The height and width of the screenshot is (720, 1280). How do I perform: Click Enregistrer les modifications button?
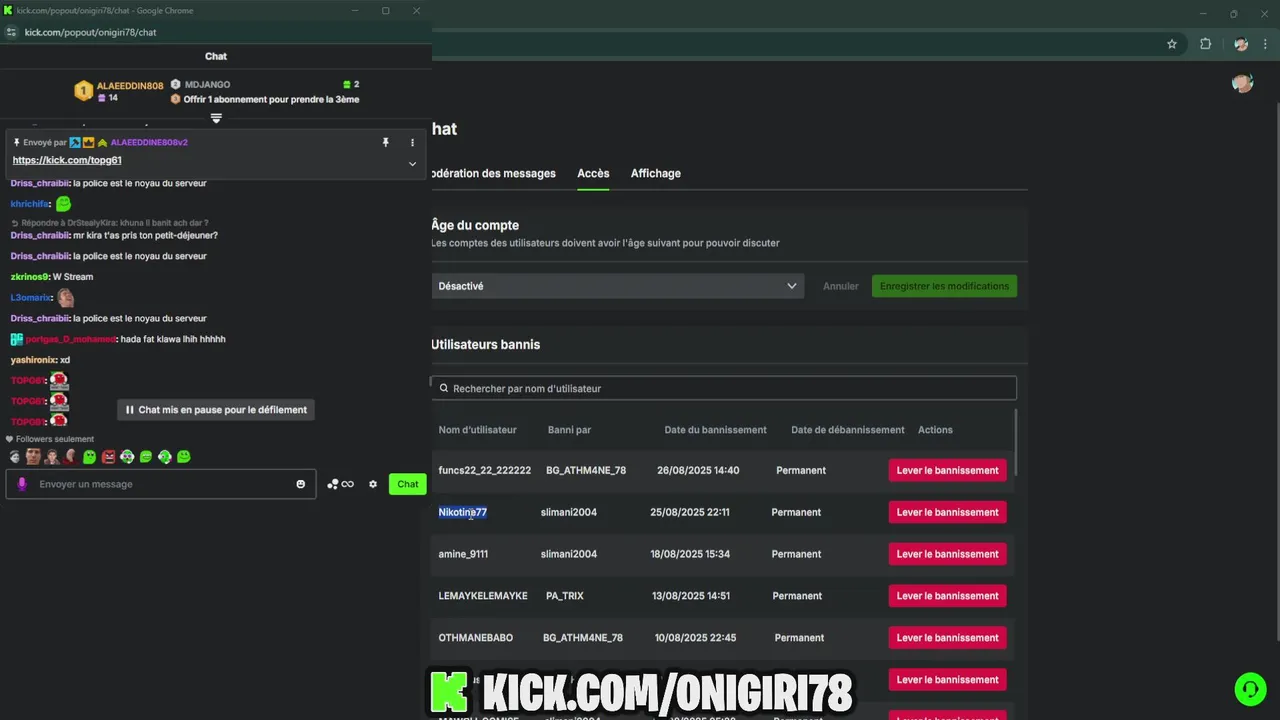pos(944,286)
